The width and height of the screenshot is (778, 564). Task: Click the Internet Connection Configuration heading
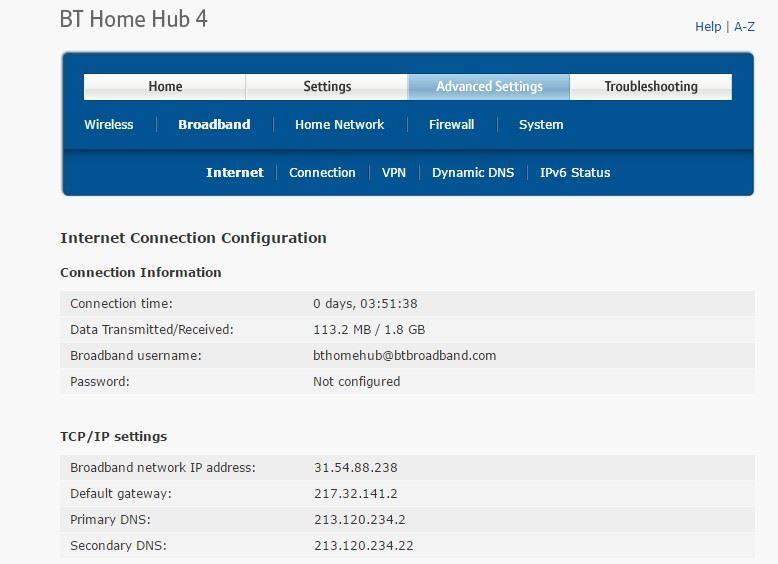pos(194,238)
